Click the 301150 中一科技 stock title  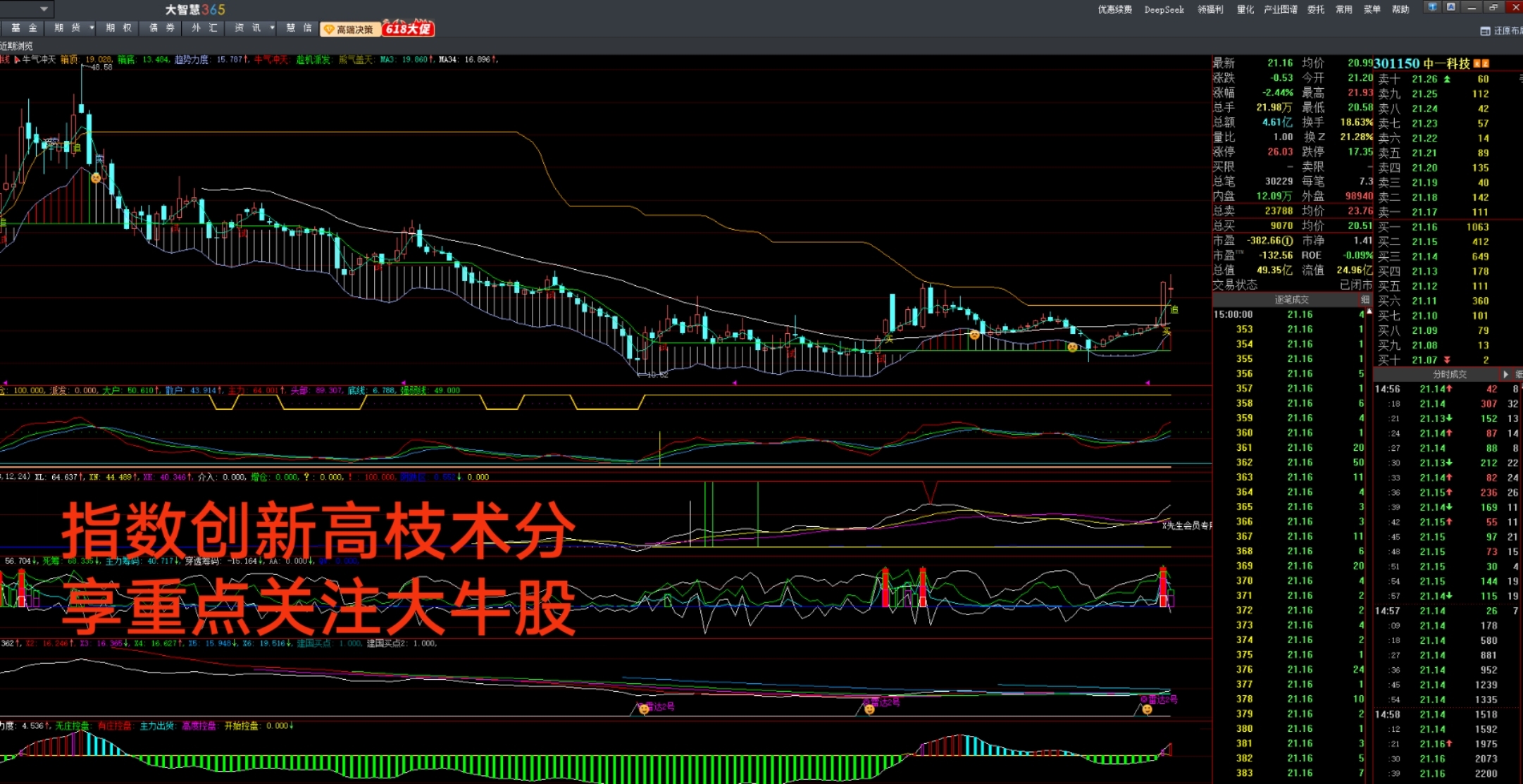point(1422,63)
